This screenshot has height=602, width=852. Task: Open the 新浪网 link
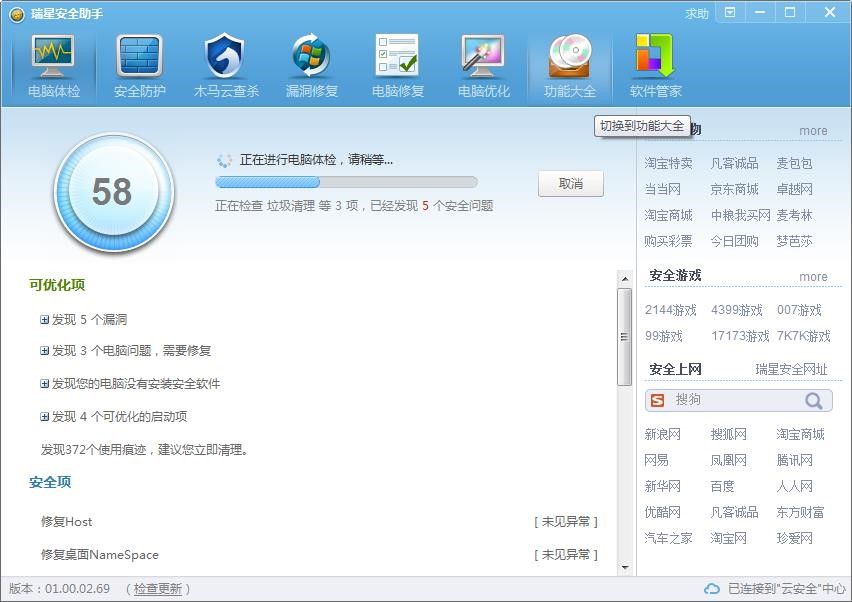(662, 435)
